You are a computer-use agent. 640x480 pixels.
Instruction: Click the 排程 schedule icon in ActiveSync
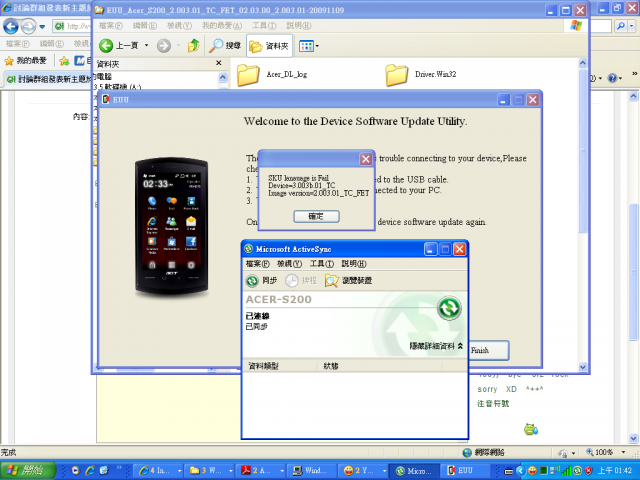301,280
